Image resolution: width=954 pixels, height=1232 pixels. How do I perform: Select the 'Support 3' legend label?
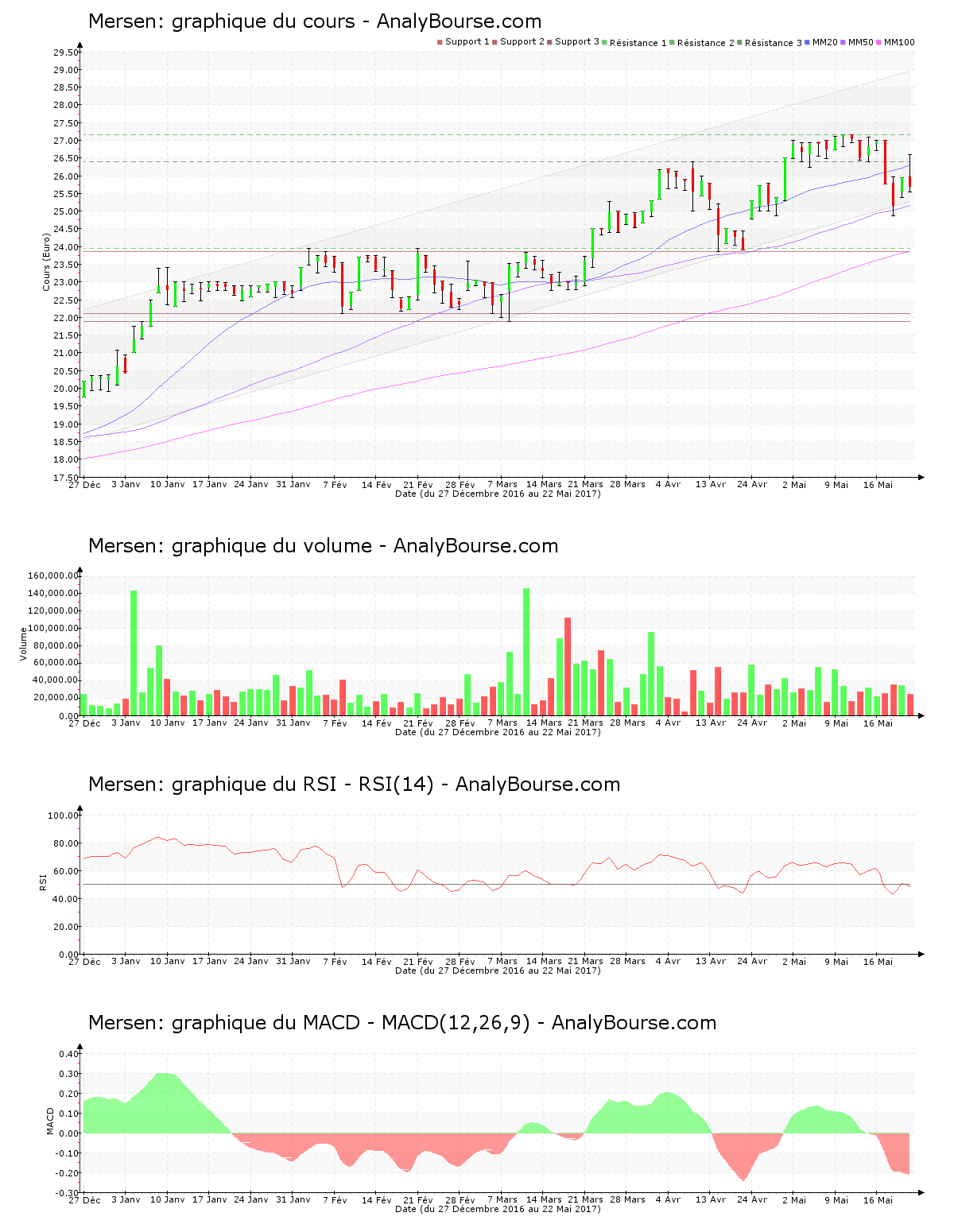[x=577, y=42]
